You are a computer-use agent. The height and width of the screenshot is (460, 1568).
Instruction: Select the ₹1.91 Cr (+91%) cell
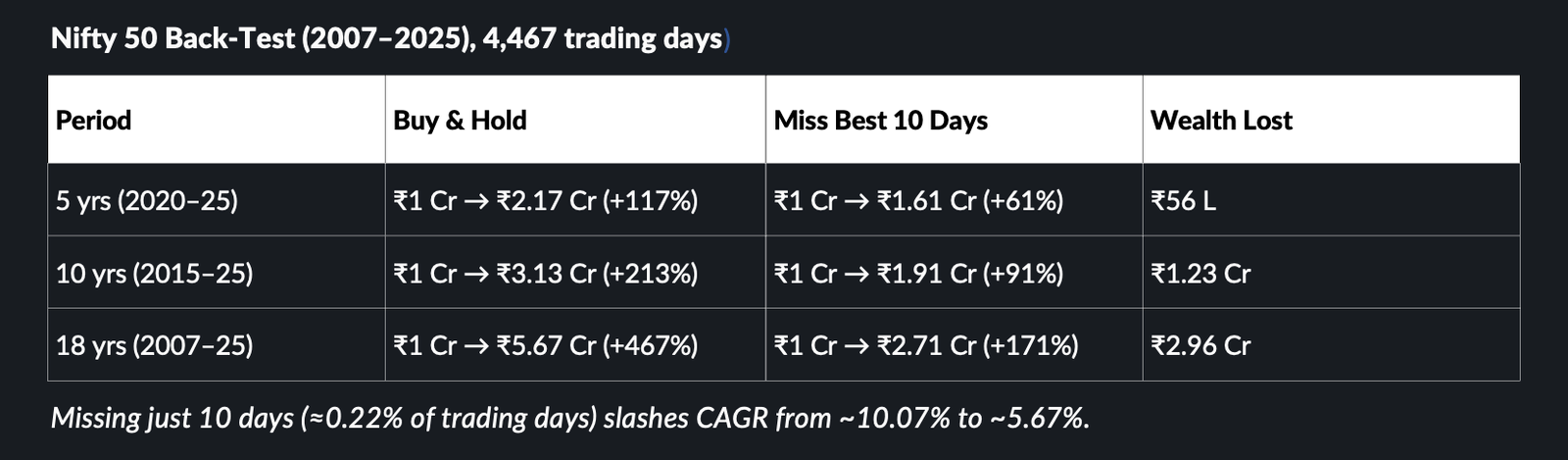click(x=918, y=274)
